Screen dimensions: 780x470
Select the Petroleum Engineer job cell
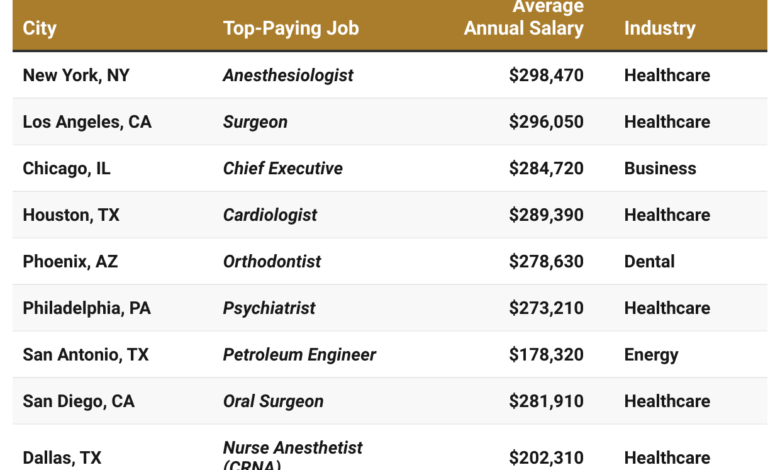tap(299, 354)
